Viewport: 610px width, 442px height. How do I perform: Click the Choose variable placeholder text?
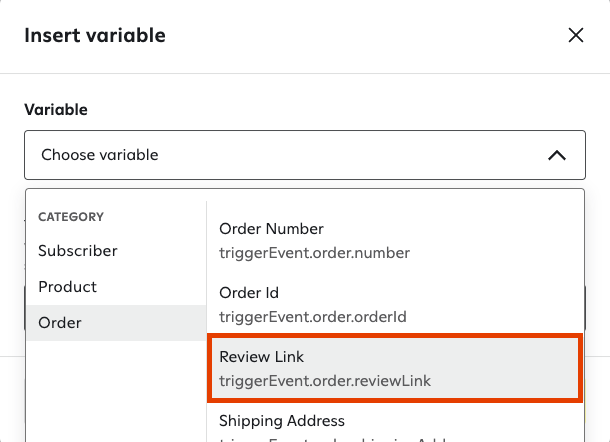pyautogui.click(x=100, y=155)
